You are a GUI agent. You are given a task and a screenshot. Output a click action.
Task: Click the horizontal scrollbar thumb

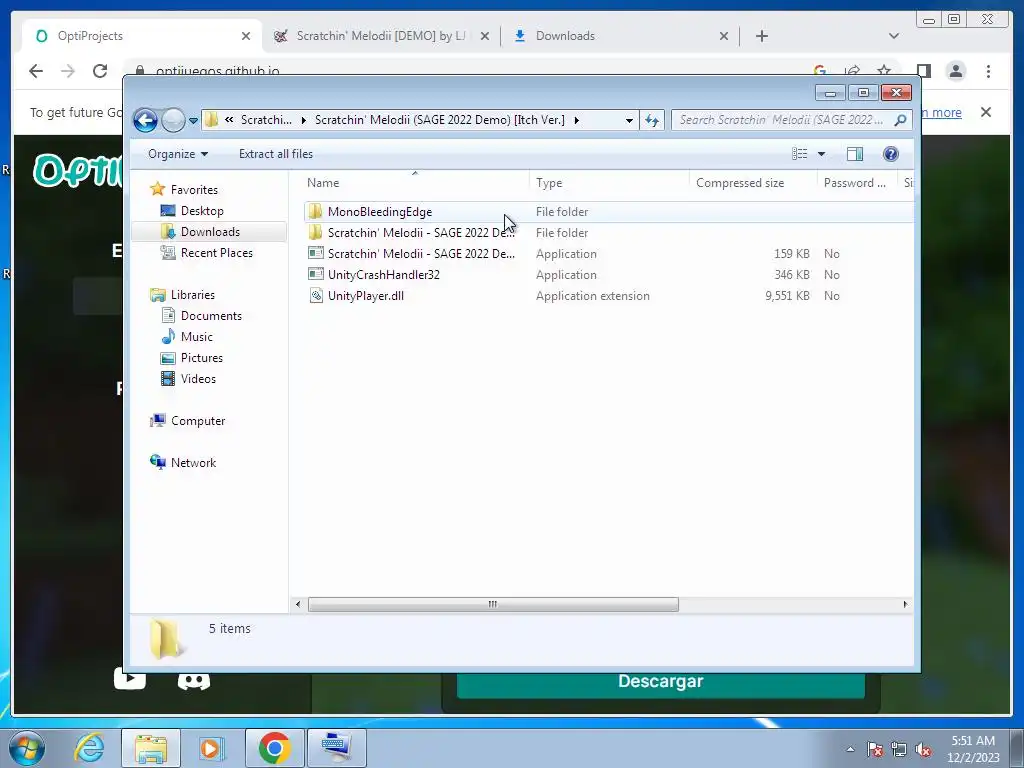[x=493, y=605]
